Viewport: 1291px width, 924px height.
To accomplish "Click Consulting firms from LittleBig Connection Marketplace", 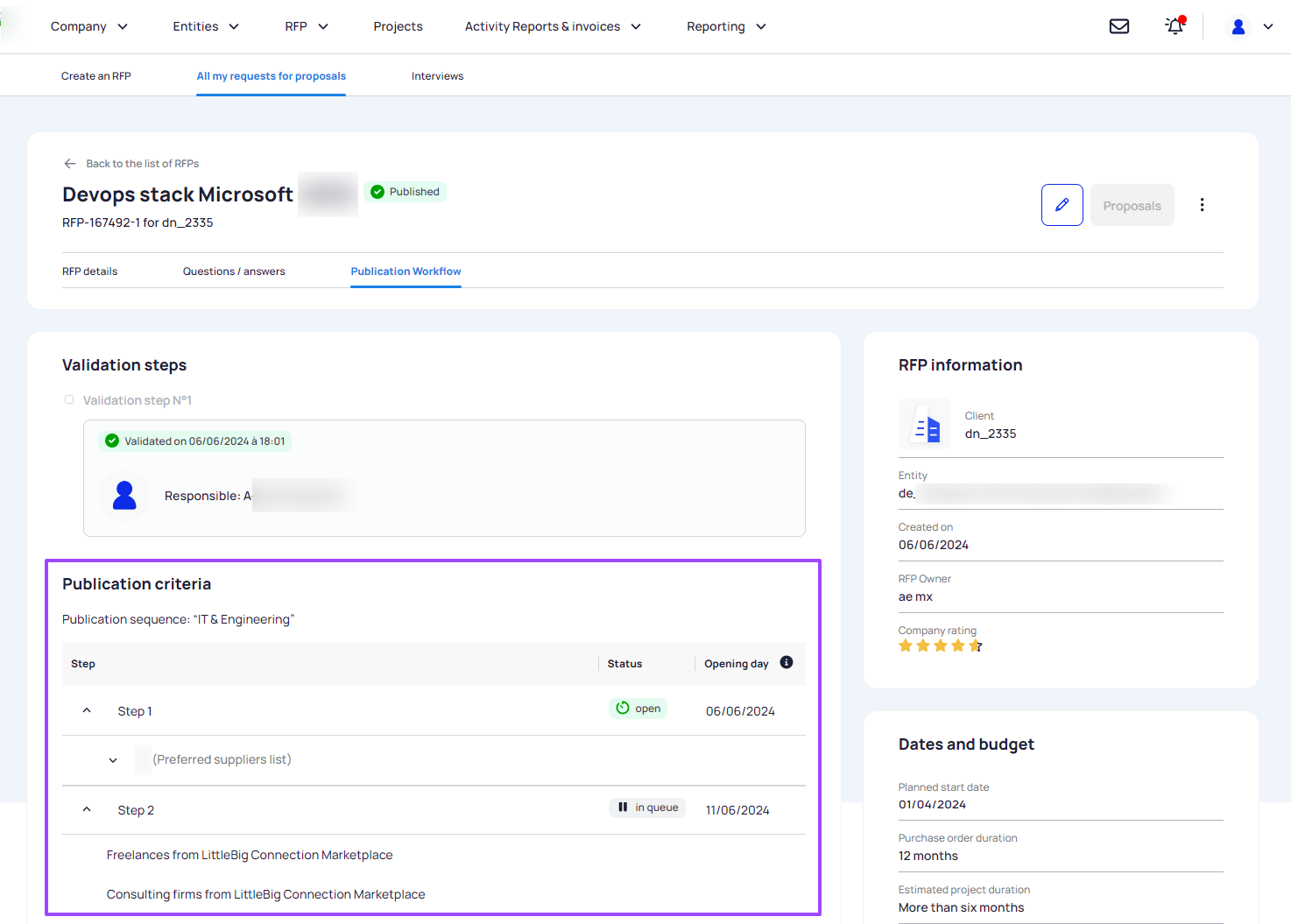I will (x=265, y=894).
